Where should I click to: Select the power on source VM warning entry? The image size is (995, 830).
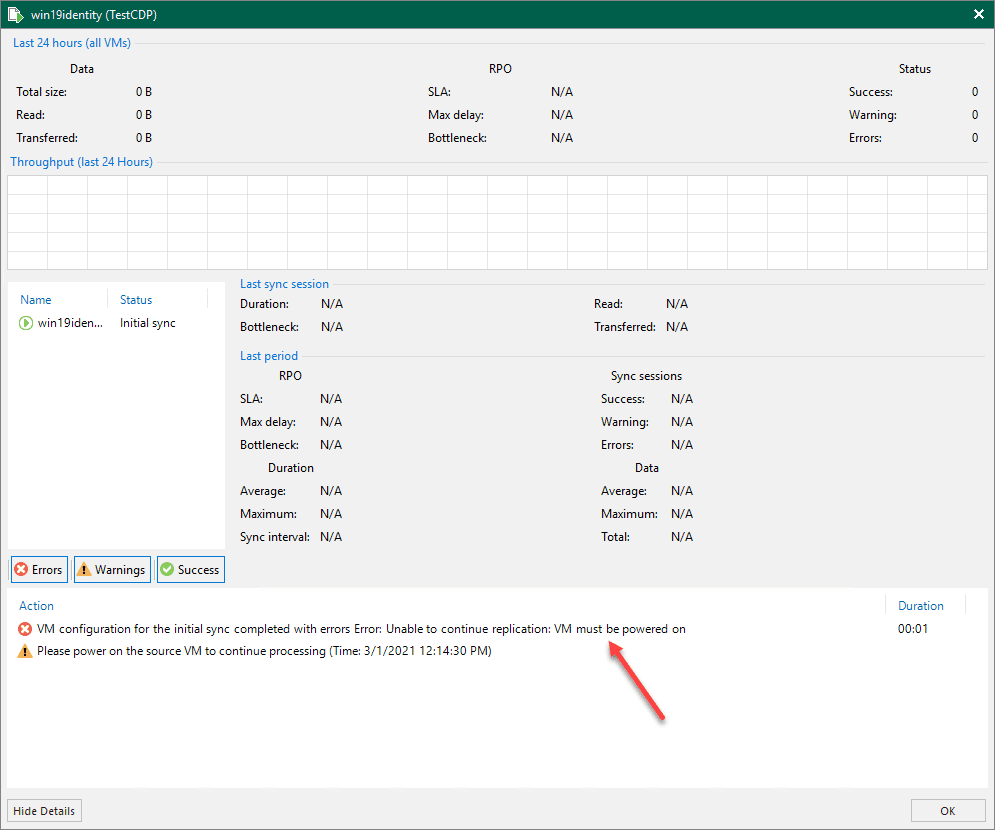(263, 651)
